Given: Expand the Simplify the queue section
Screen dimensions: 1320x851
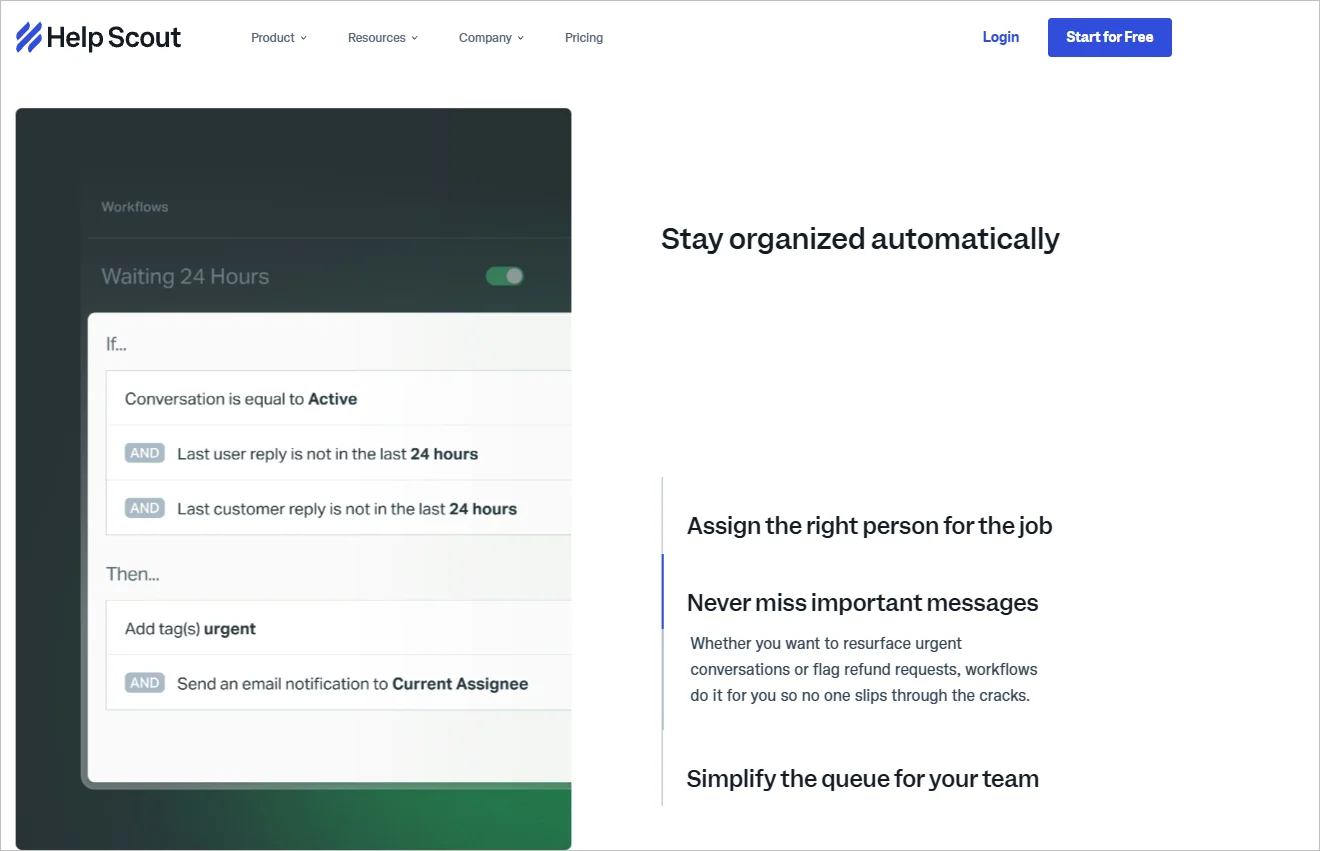Looking at the screenshot, I should click(862, 778).
